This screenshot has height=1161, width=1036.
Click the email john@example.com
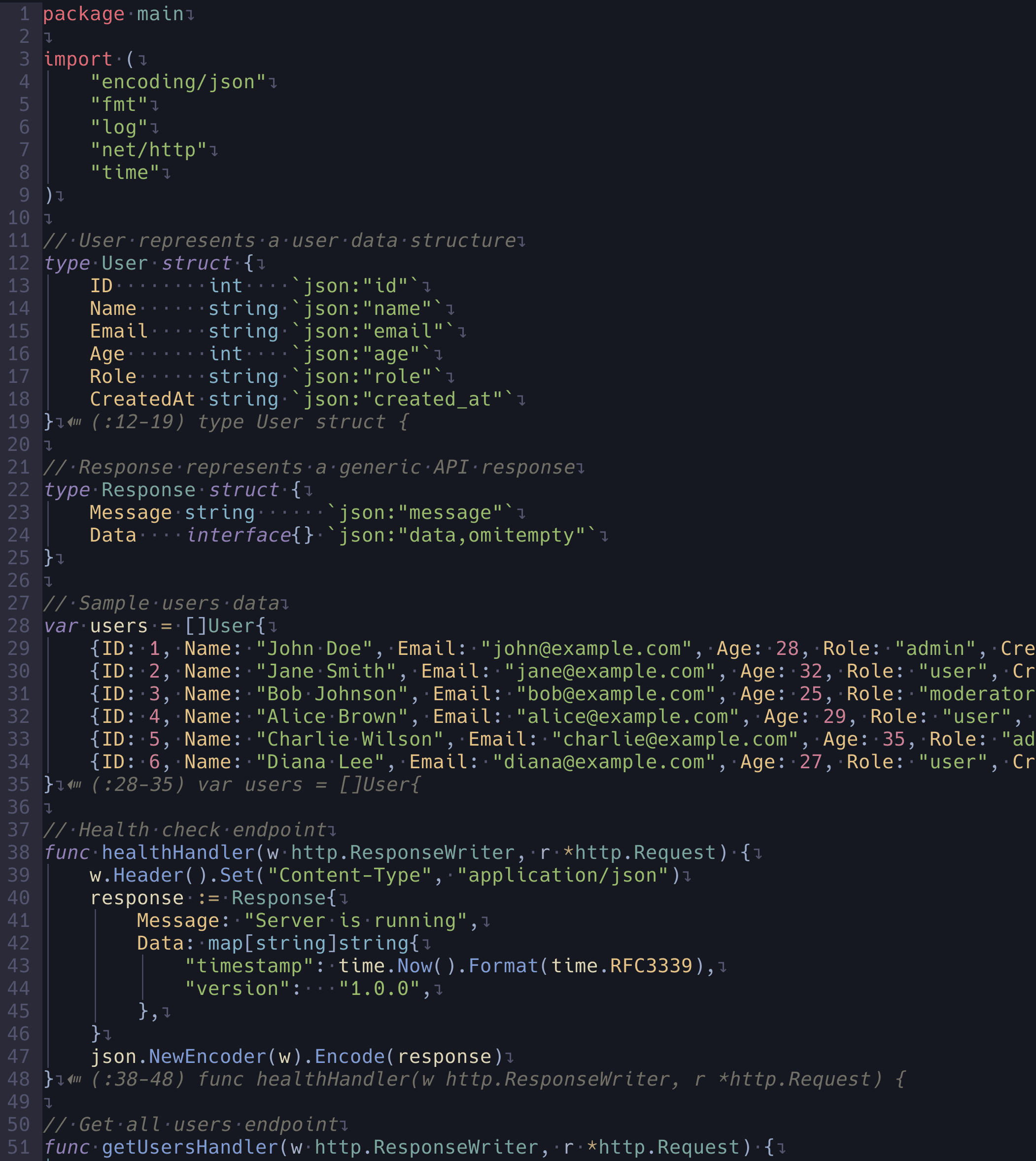(587, 649)
